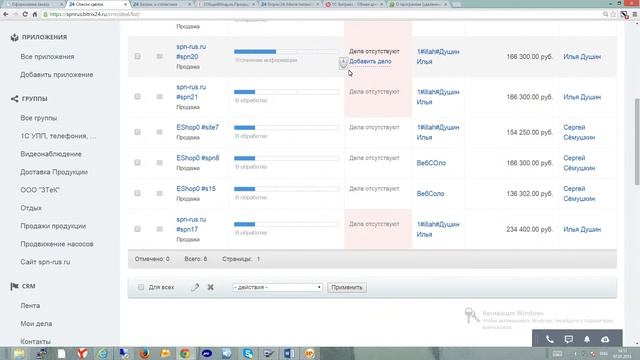Open 'Добавить приложение' in sidebar
The image size is (640, 360).
57,75
